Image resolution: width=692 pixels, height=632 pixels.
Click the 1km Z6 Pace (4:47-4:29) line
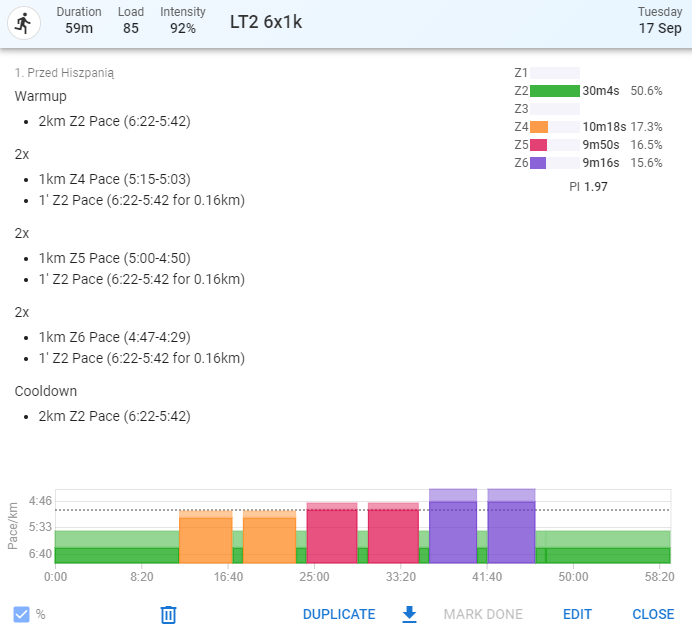115,337
